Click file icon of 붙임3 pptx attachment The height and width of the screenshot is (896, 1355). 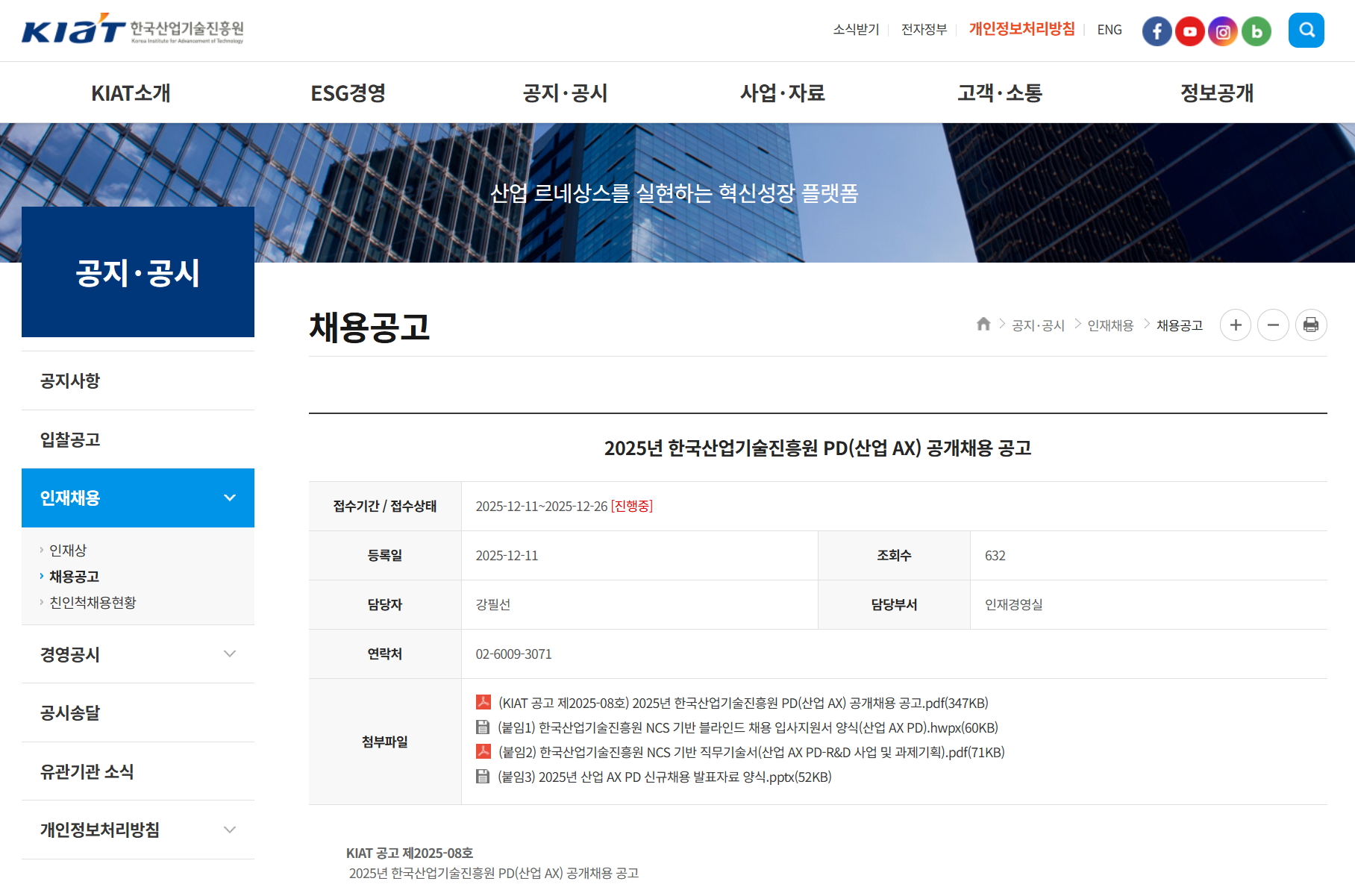click(483, 776)
